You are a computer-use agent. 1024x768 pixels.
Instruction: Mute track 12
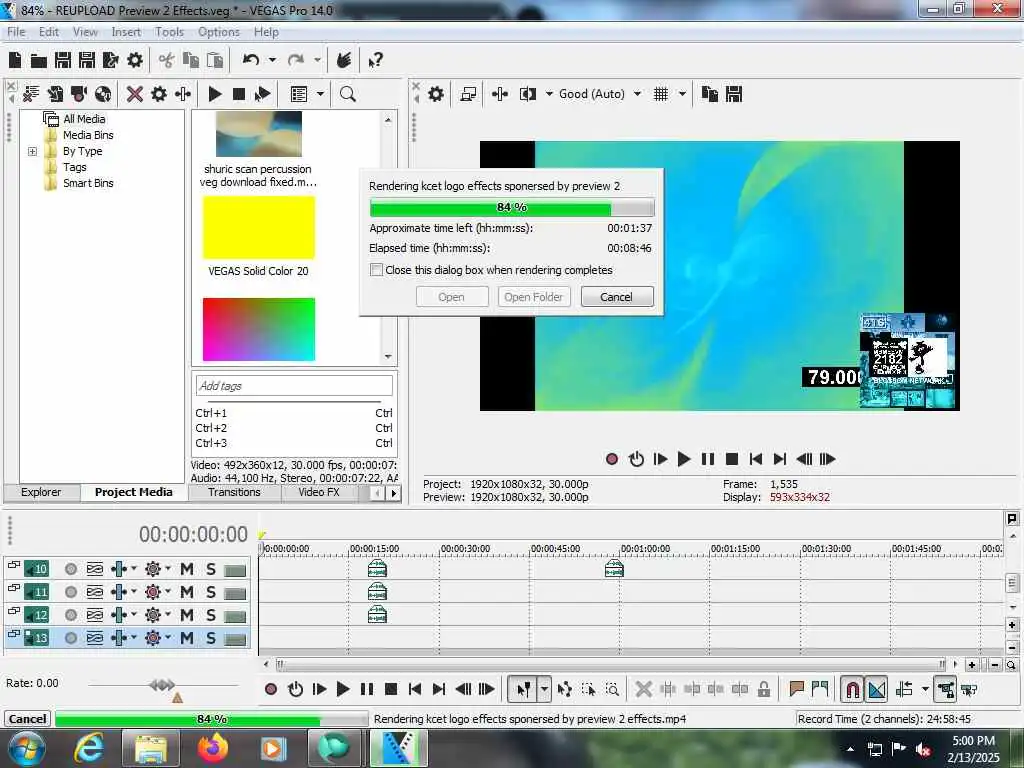(x=187, y=615)
